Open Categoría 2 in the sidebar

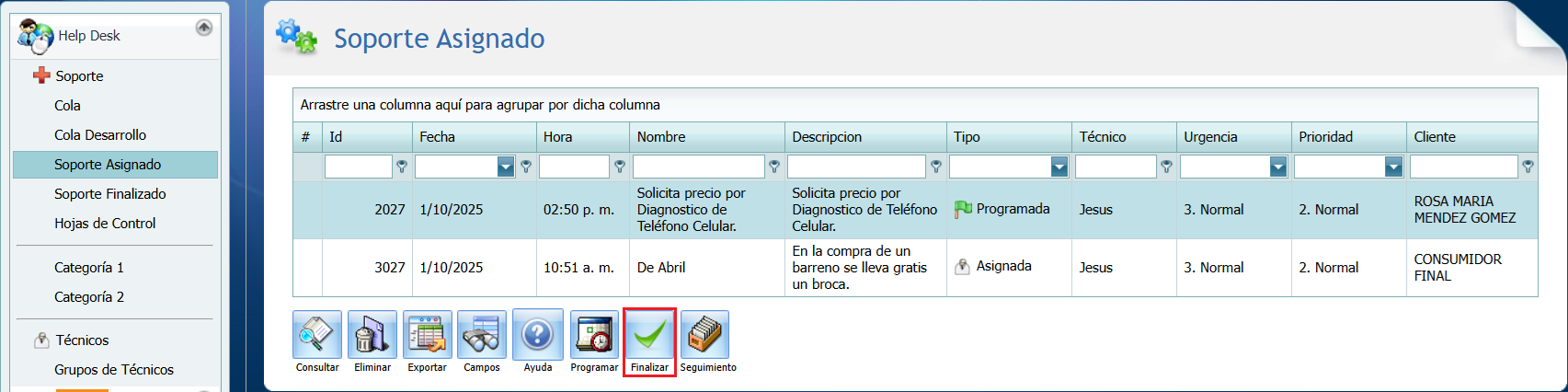click(89, 297)
